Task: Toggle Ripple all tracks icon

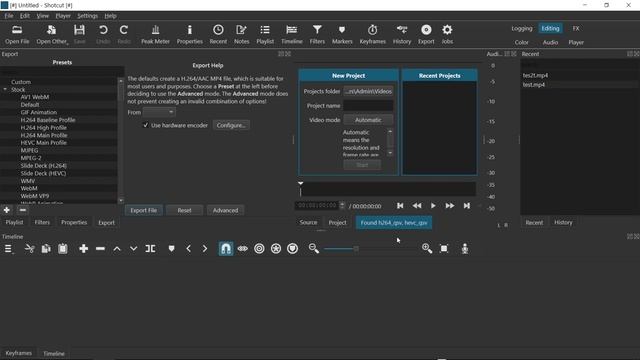Action: click(276, 249)
